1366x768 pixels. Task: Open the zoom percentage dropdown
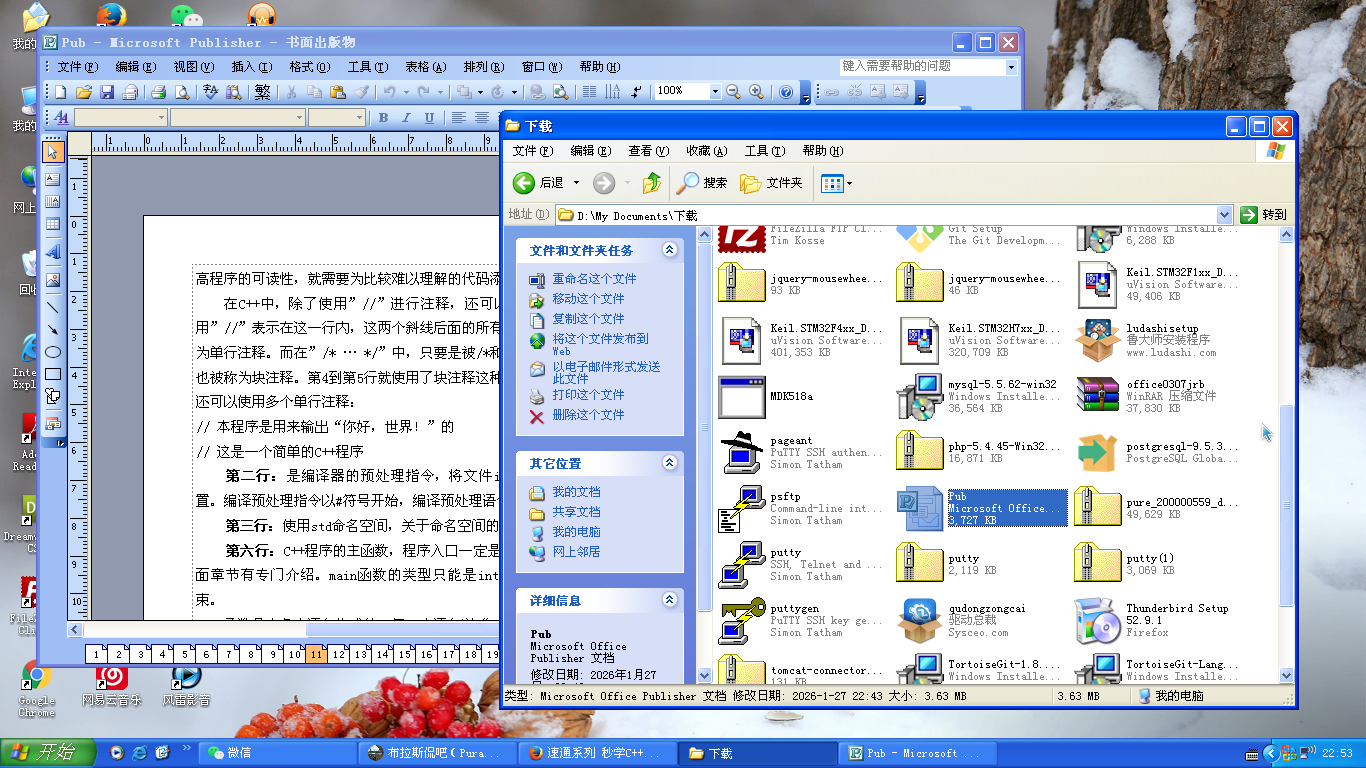(715, 92)
